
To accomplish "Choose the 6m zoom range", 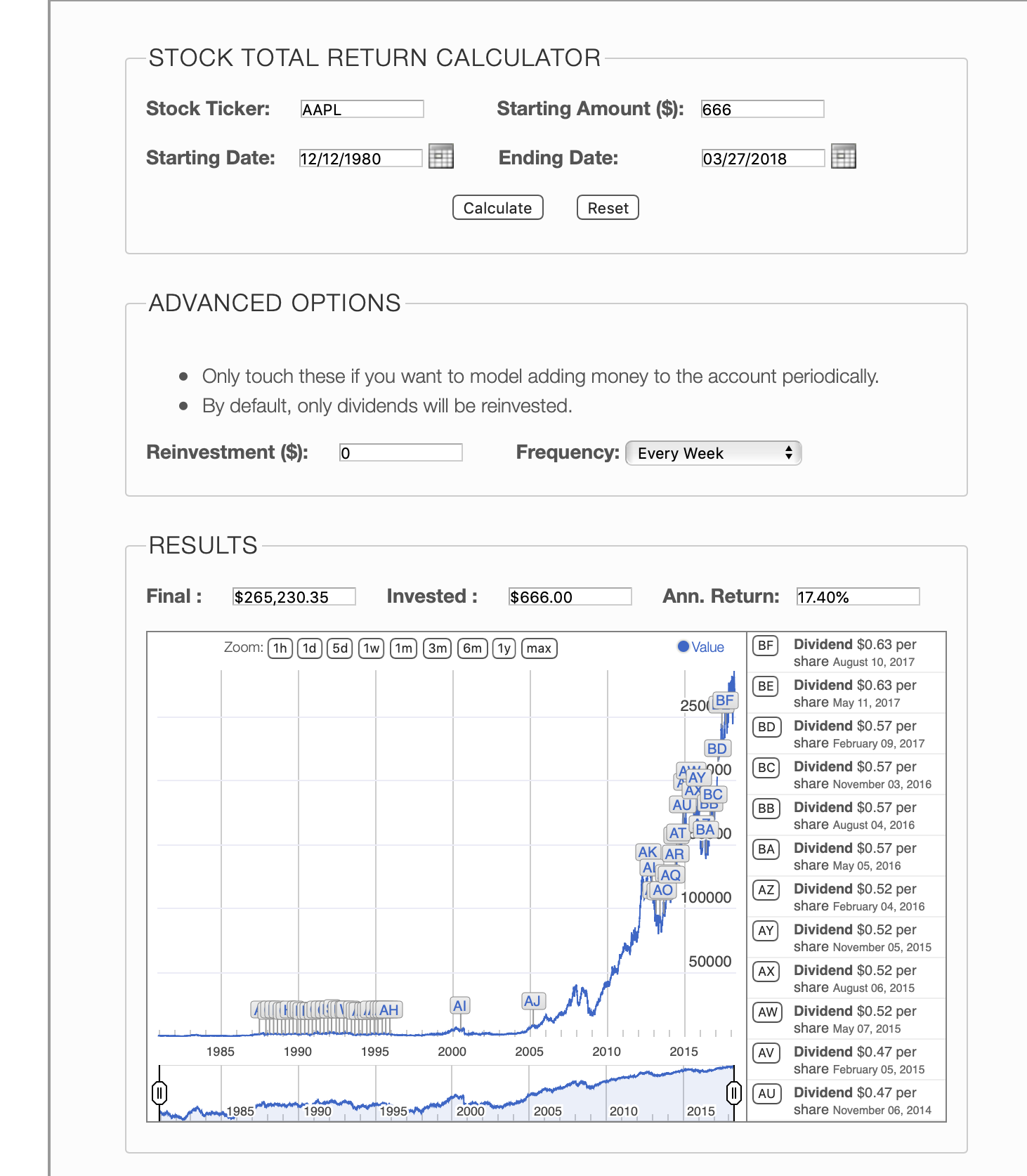I will pyautogui.click(x=473, y=648).
